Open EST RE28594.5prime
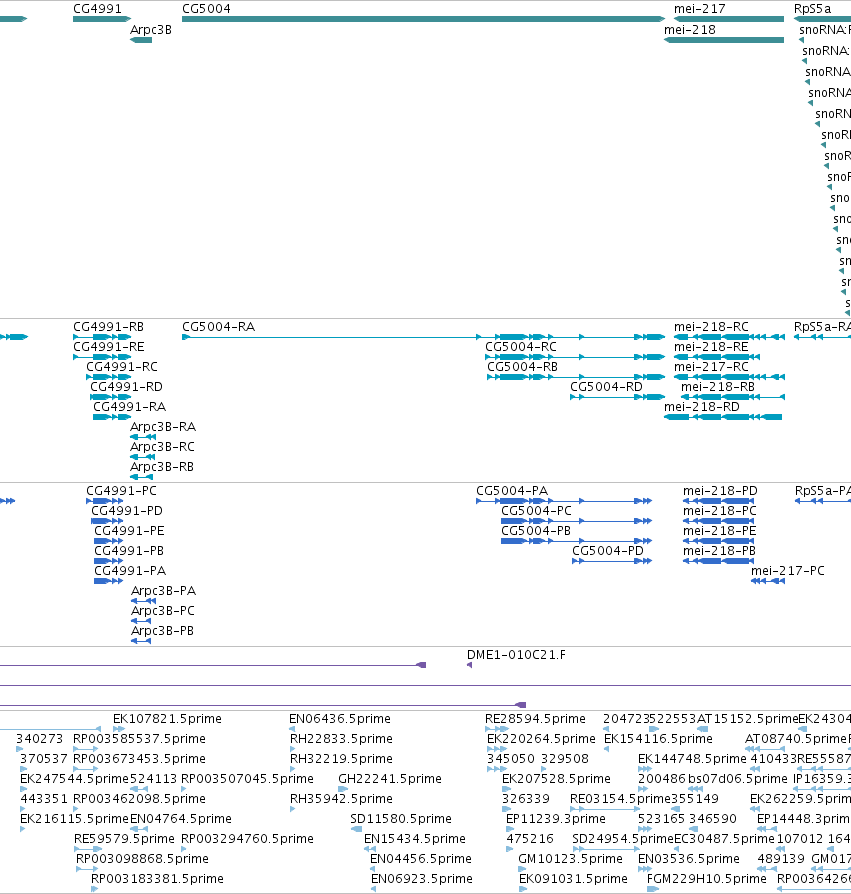This screenshot has width=851, height=894. pyautogui.click(x=535, y=718)
